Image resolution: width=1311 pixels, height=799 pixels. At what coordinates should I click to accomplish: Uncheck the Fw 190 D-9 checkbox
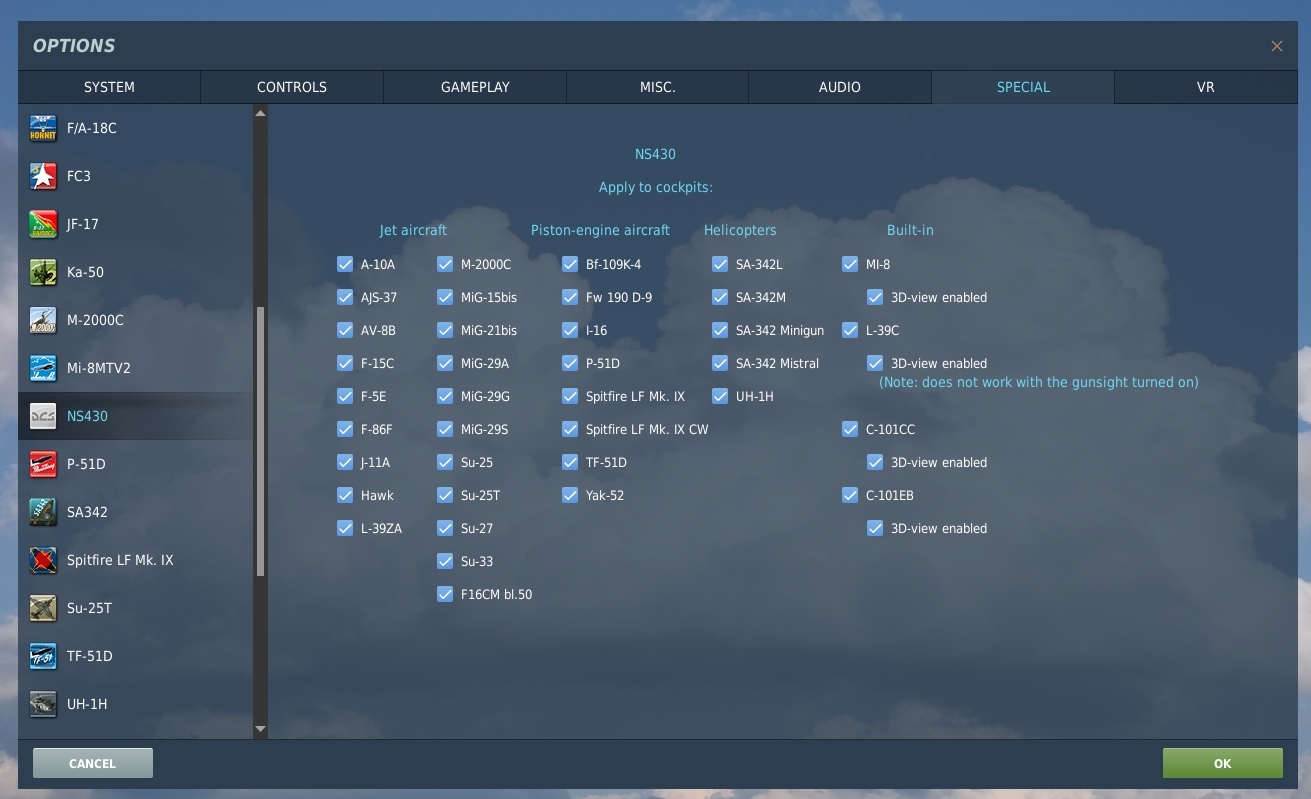[570, 297]
